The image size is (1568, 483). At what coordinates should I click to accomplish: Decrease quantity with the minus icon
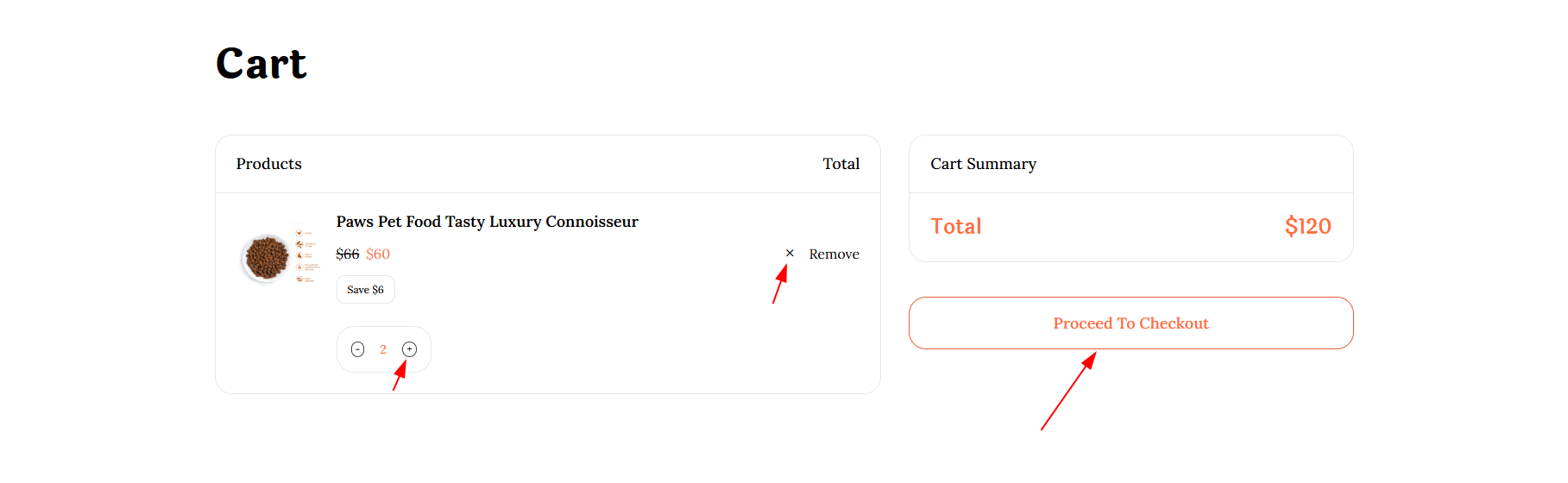pyautogui.click(x=357, y=349)
